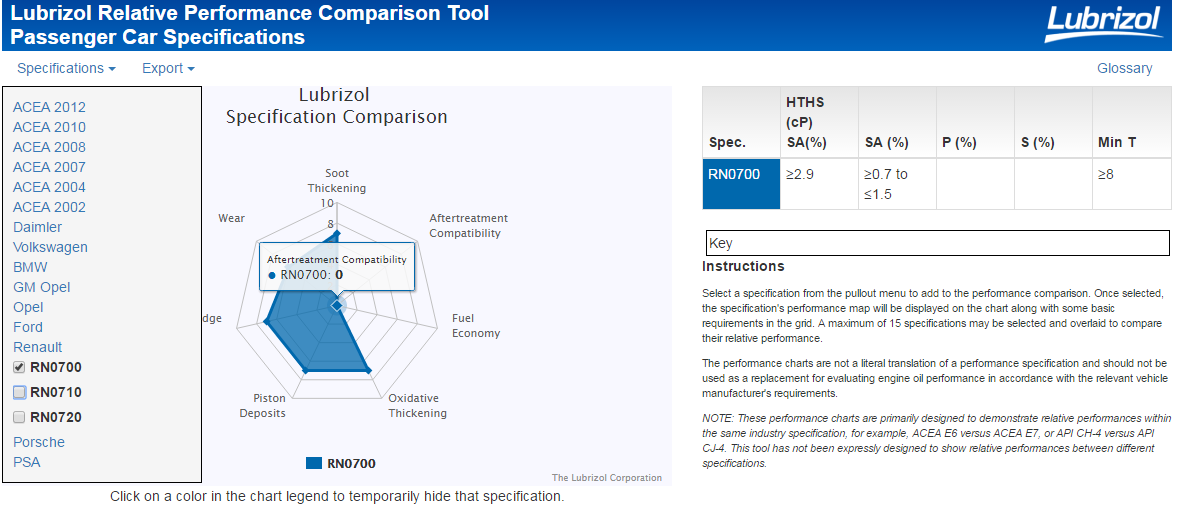The height and width of the screenshot is (514, 1202).
Task: Open the Glossary link
Action: point(1124,68)
